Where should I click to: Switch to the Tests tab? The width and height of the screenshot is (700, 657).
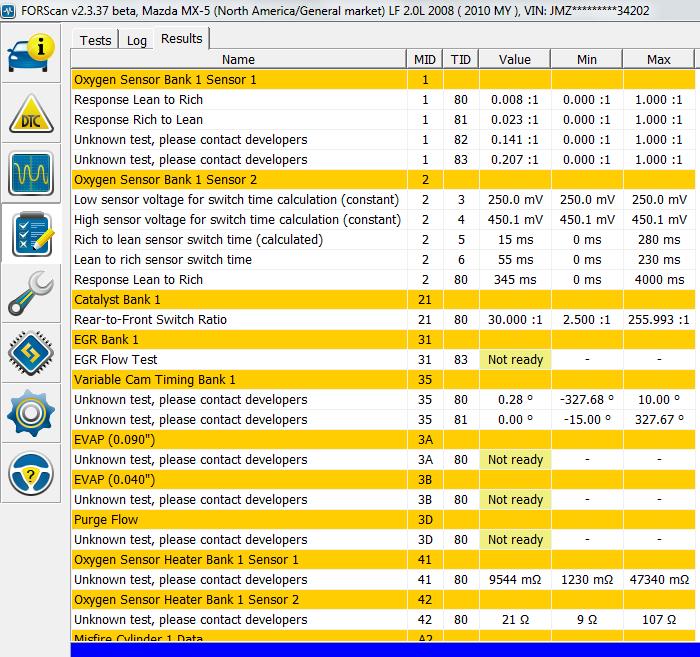[x=95, y=40]
